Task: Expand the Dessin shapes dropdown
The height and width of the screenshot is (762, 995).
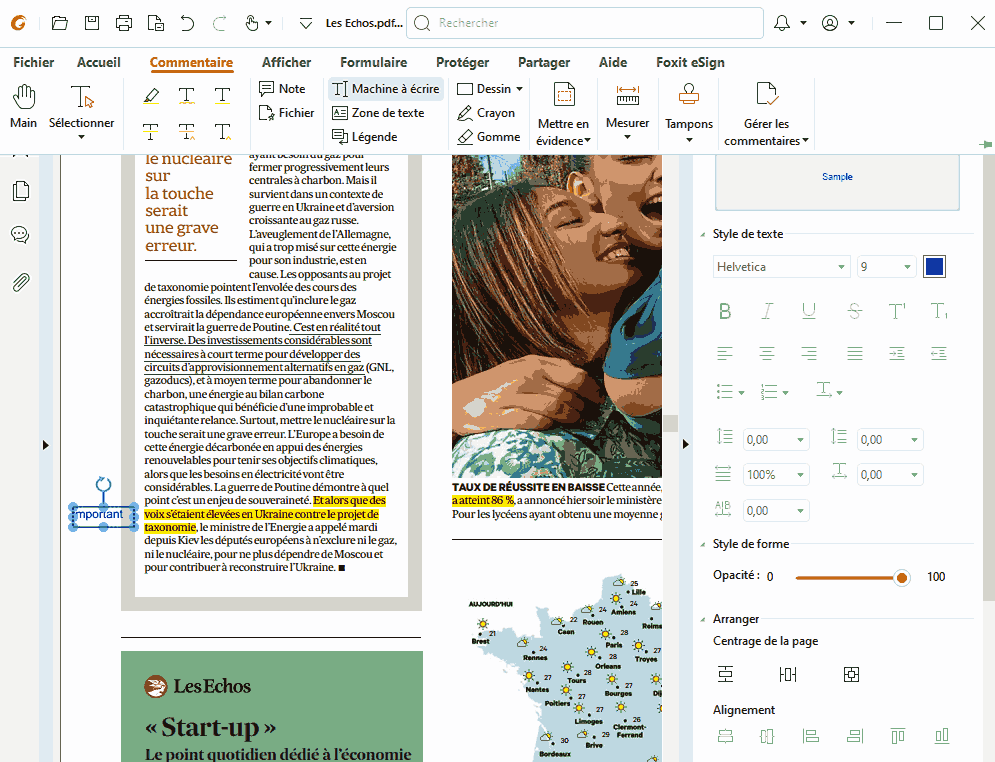Action: (x=520, y=89)
